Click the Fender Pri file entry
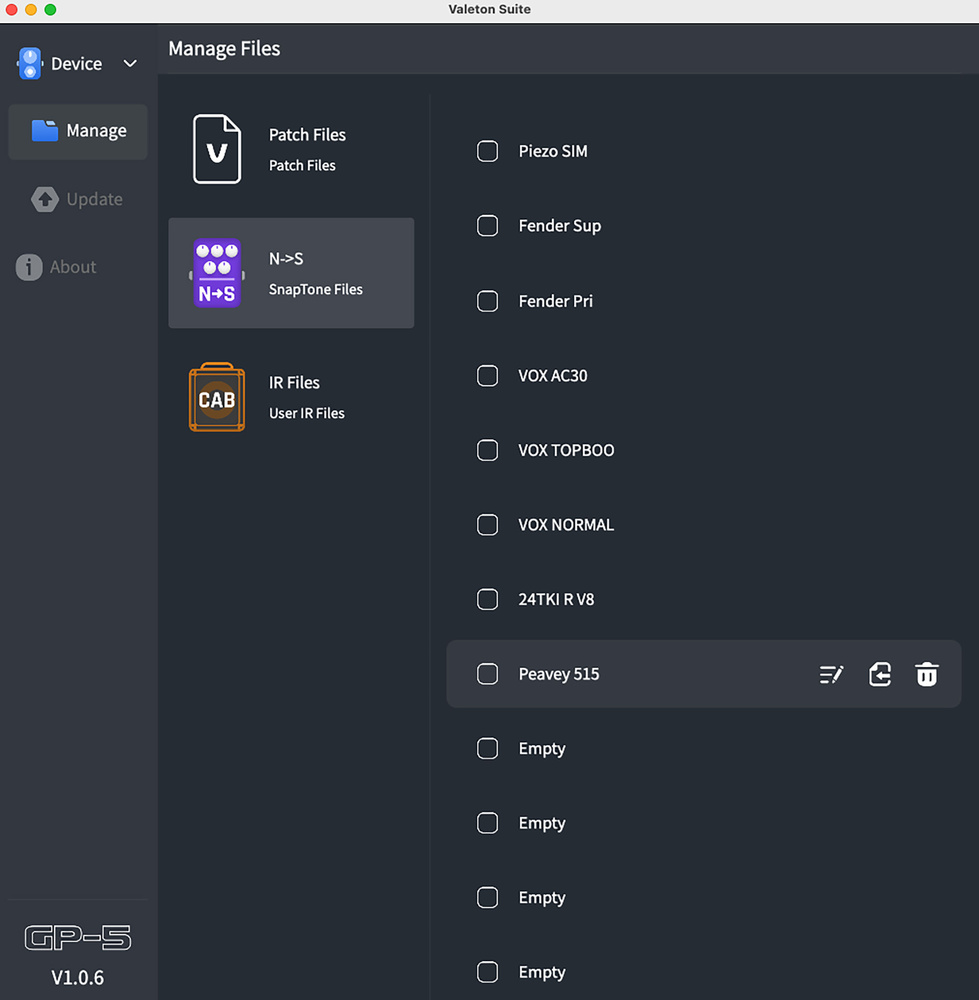The height and width of the screenshot is (1000, 979). pos(555,301)
